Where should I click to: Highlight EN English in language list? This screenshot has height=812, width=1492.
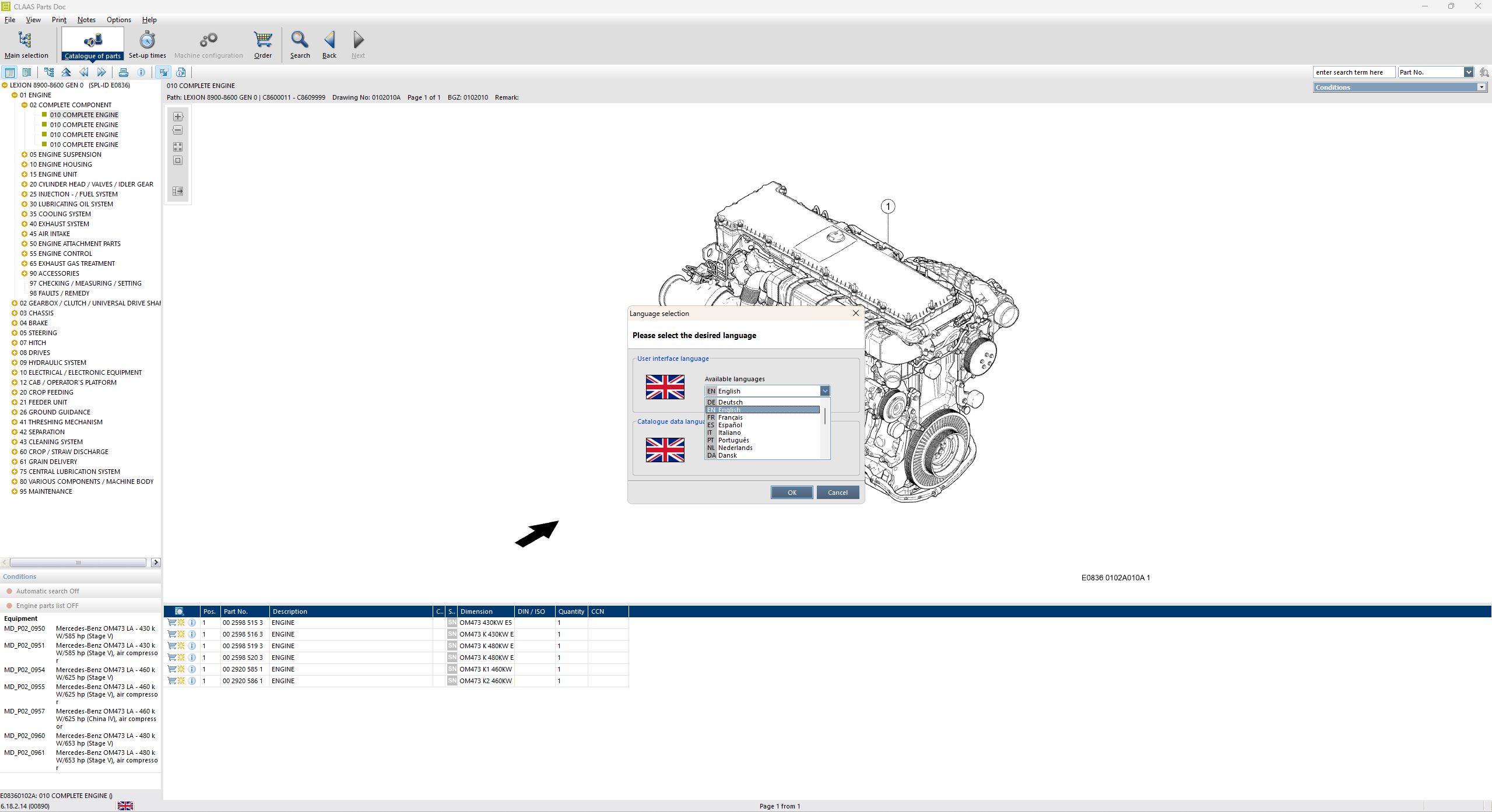[761, 410]
